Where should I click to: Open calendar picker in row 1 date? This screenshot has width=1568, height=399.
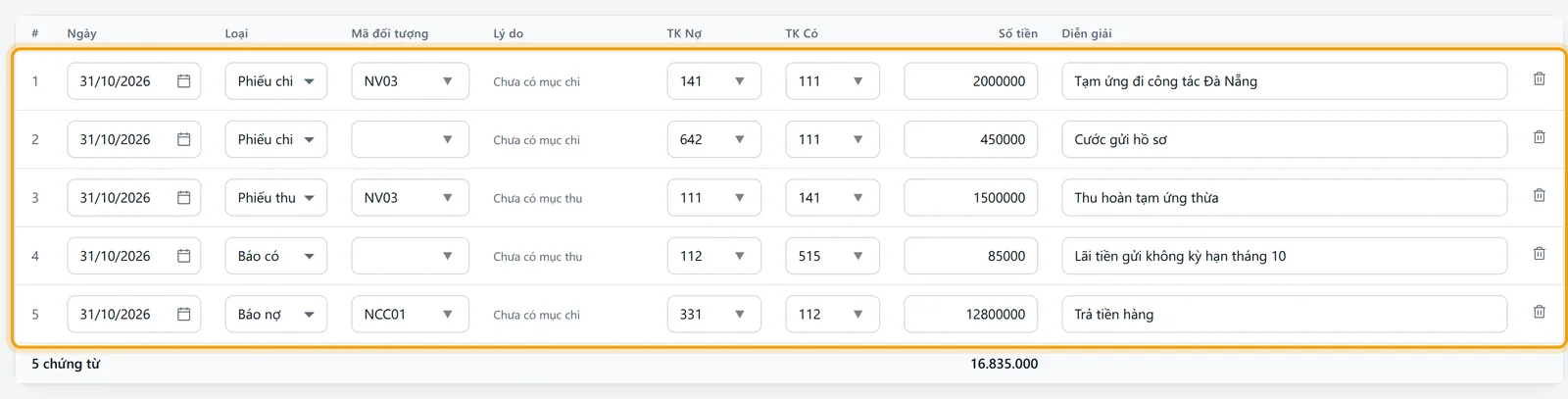click(183, 81)
